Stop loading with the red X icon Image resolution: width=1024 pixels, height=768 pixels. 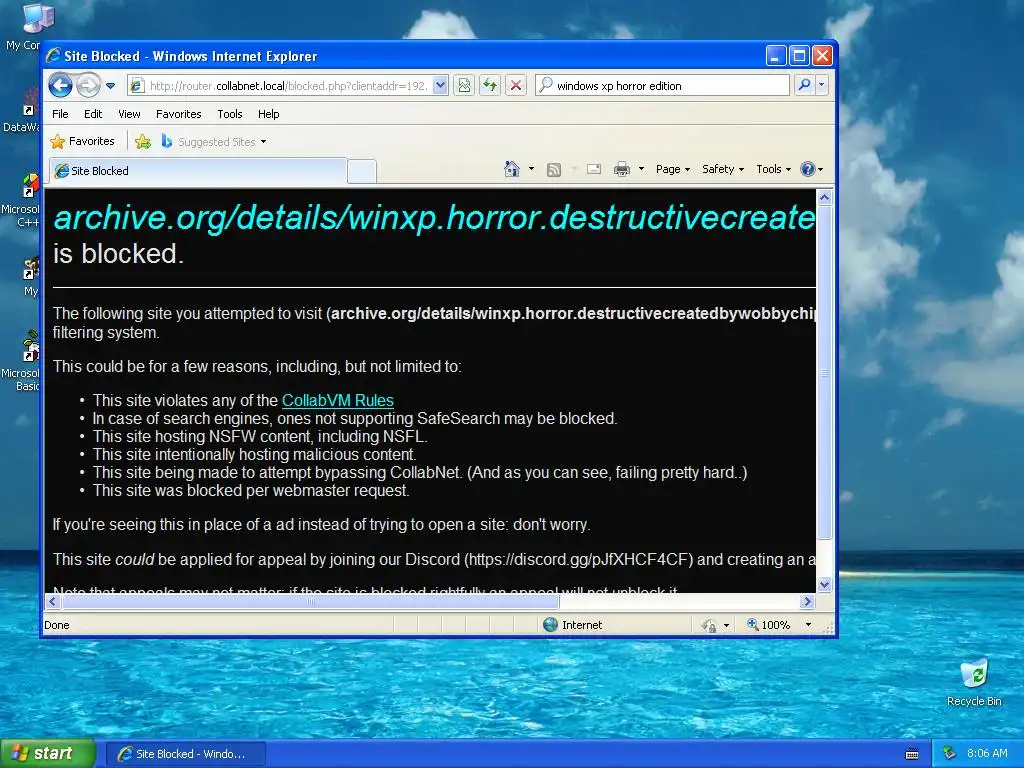coord(515,86)
